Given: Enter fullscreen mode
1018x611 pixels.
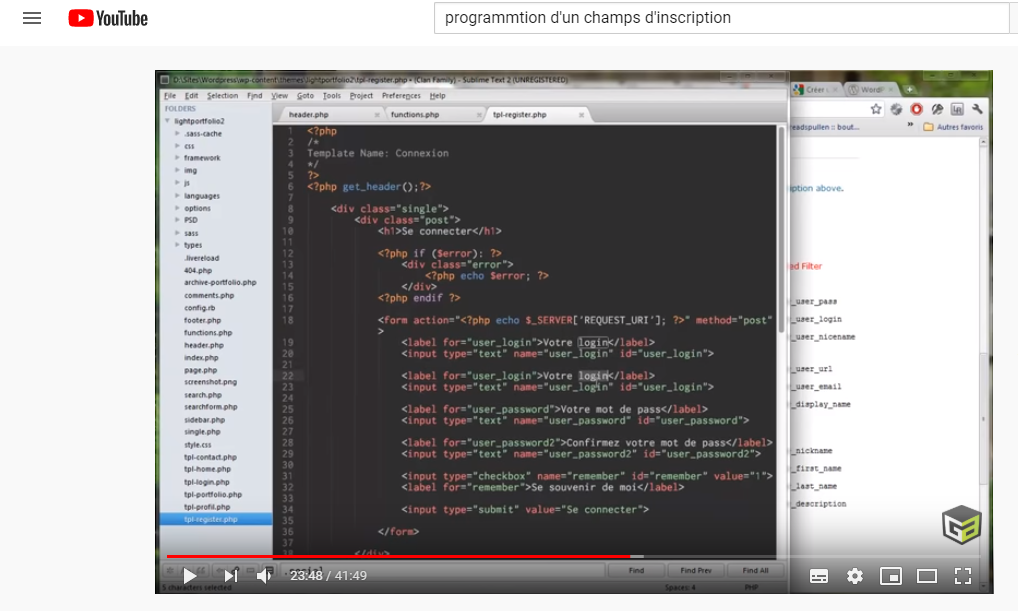Looking at the screenshot, I should tap(963, 576).
